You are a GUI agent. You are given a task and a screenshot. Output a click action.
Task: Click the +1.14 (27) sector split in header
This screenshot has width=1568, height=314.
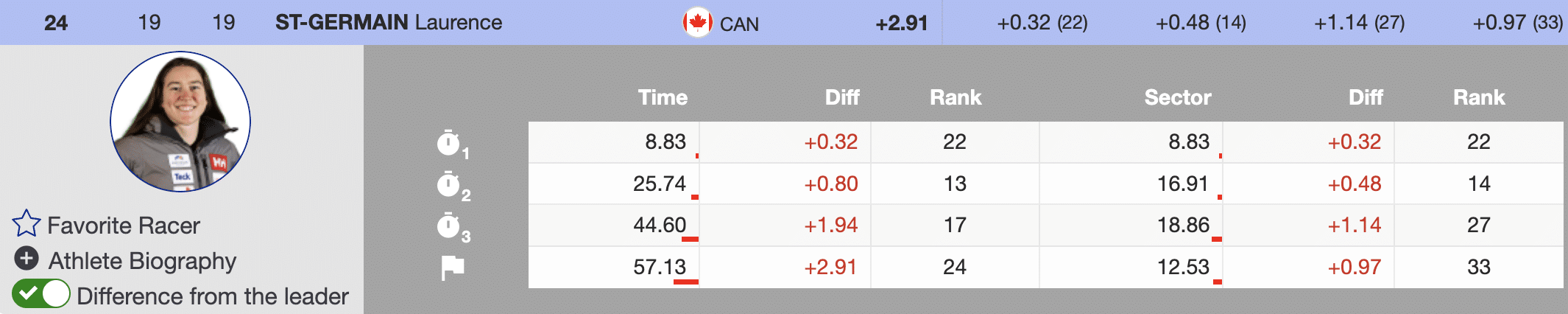click(x=1359, y=23)
